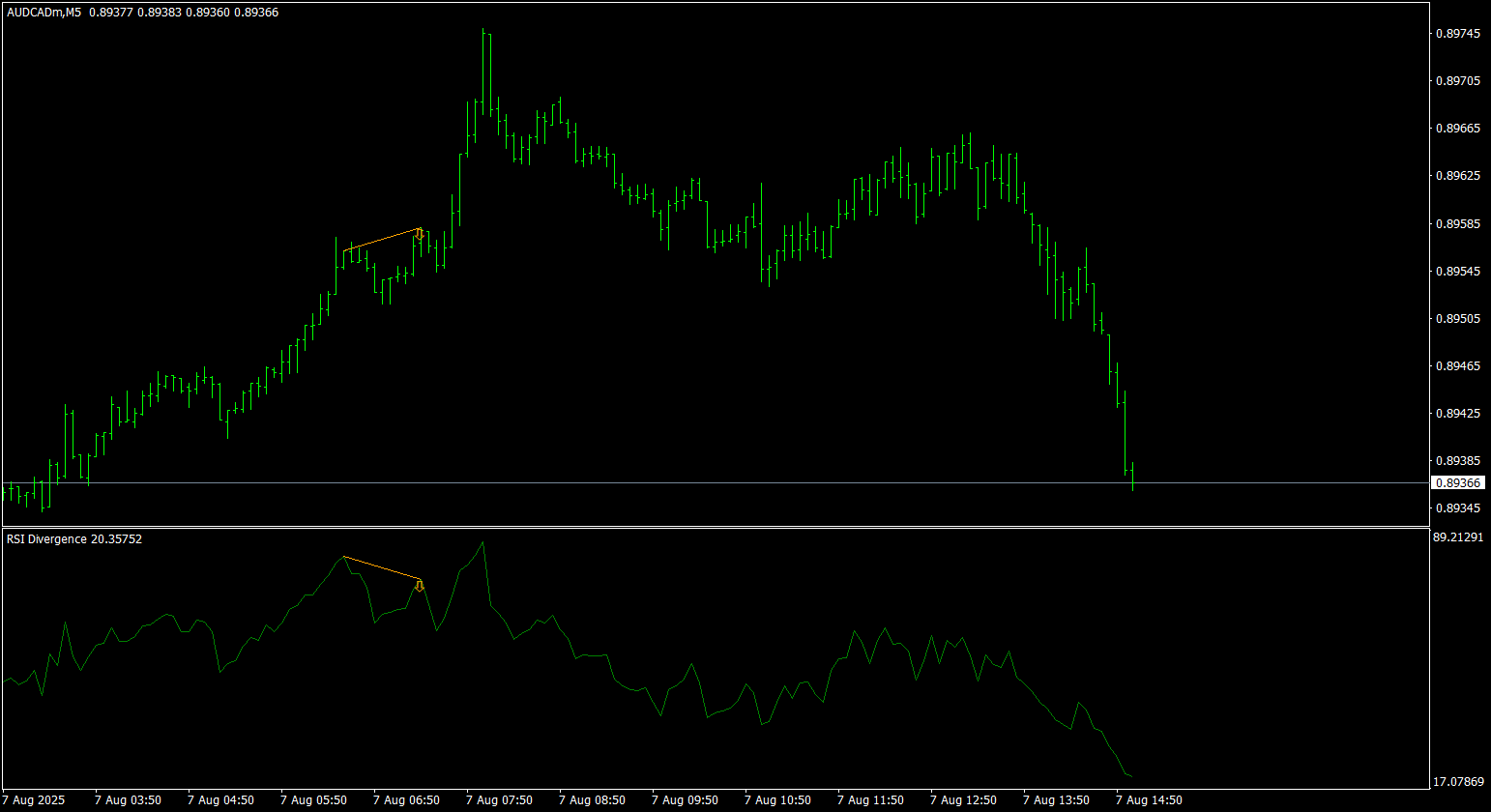The height and width of the screenshot is (812, 1491).
Task: Click the 0.89385 price scale label
Action: 1458,460
